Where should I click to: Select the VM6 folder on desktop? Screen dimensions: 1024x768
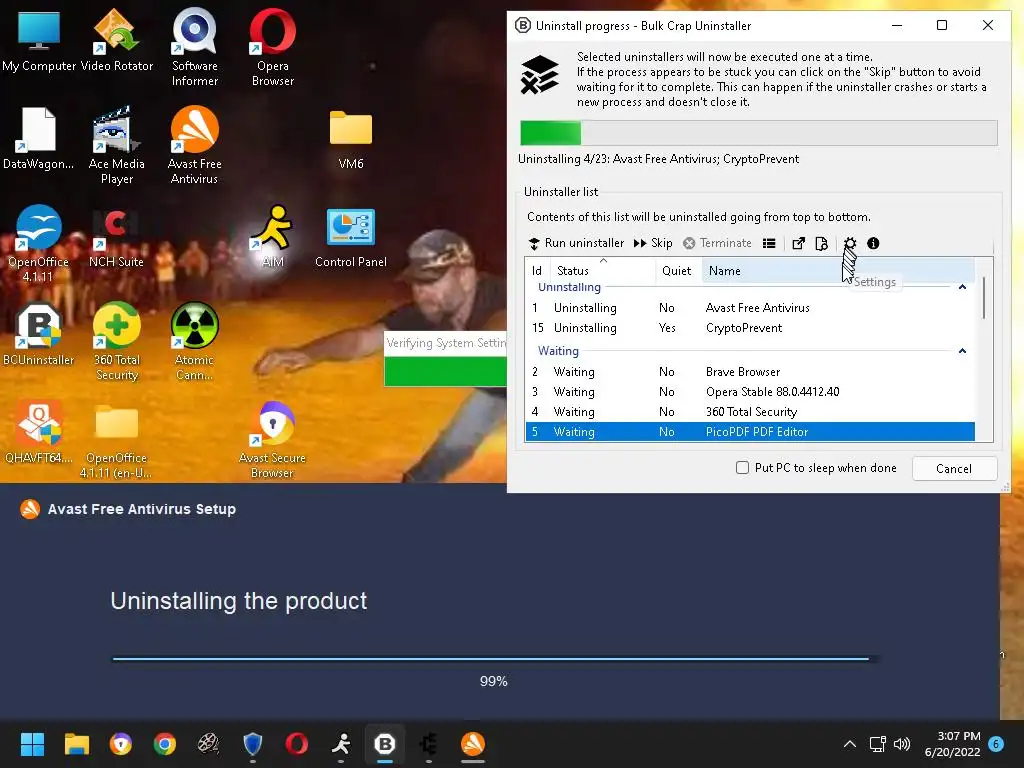click(351, 138)
